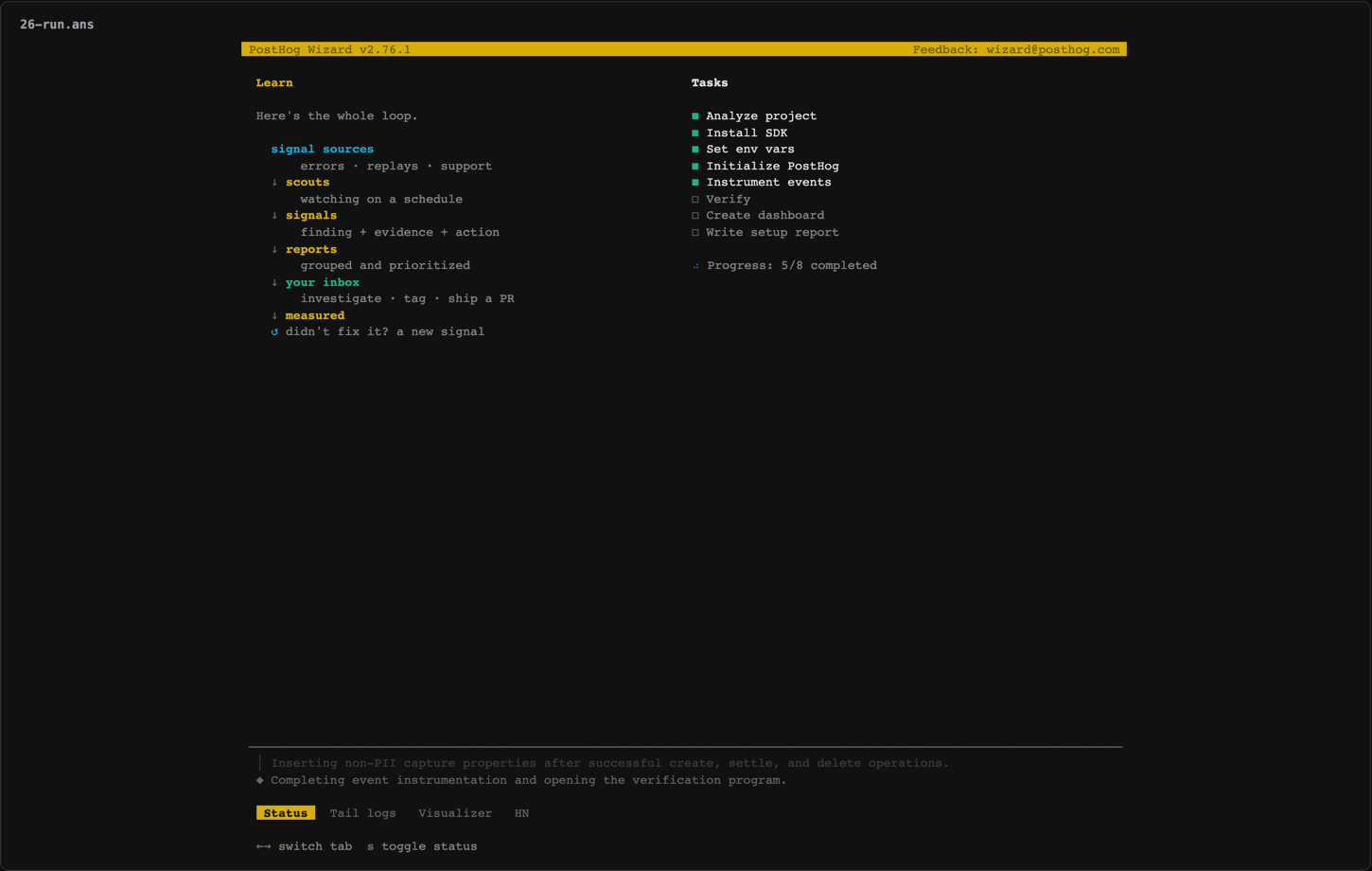This screenshot has height=871, width=1372.
Task: Click the diamond bullet before "Completing event instrumentation"
Action: [x=260, y=780]
